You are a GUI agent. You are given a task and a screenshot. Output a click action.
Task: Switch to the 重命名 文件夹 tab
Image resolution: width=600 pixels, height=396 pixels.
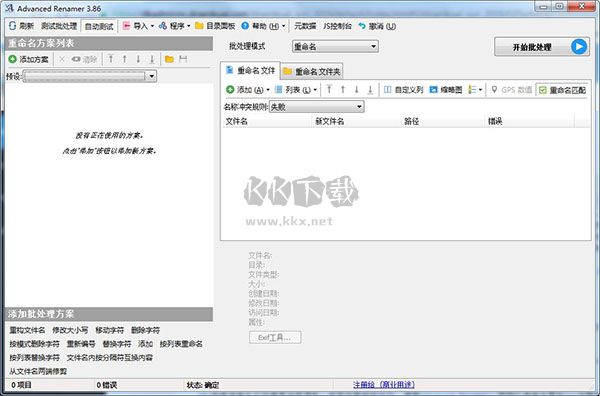coord(312,72)
